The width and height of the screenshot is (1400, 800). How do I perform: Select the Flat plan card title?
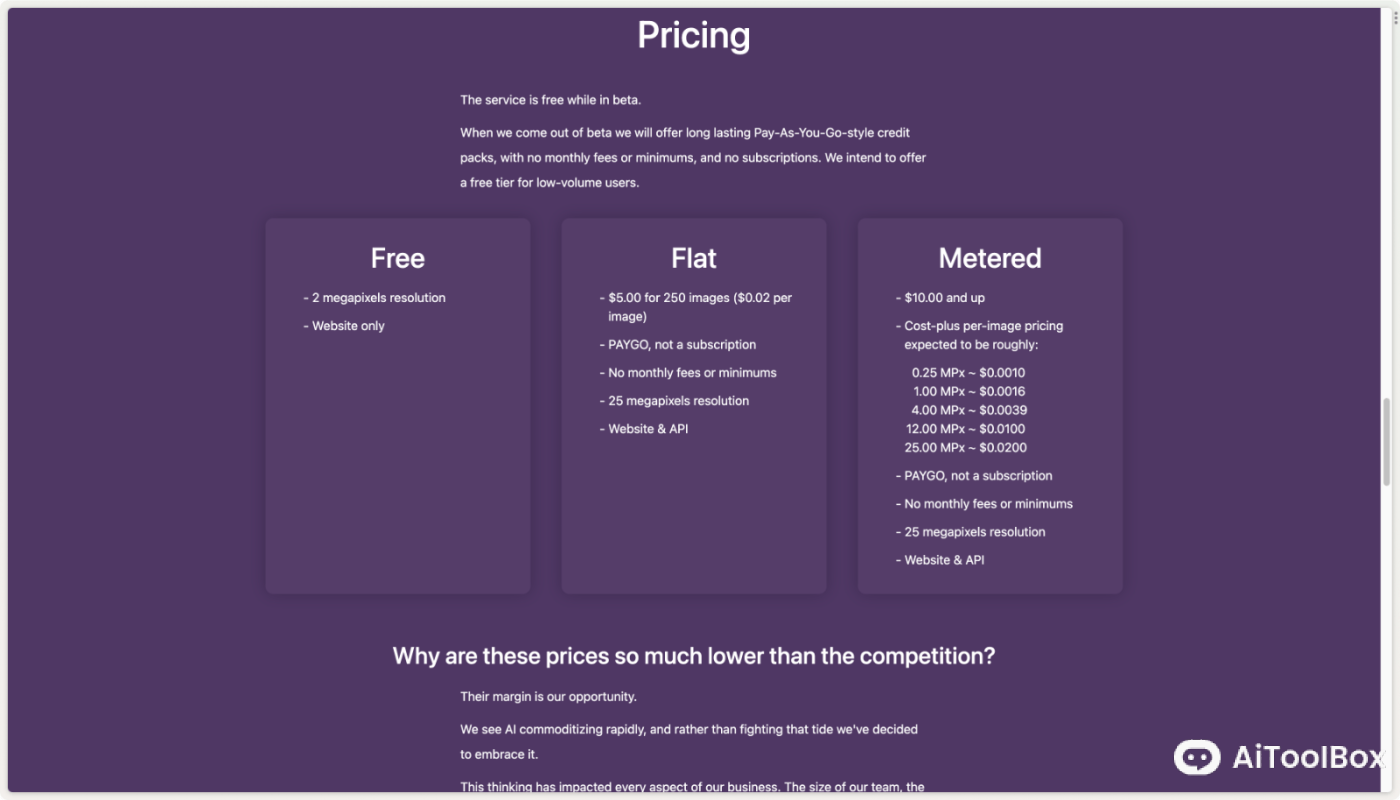click(x=694, y=258)
